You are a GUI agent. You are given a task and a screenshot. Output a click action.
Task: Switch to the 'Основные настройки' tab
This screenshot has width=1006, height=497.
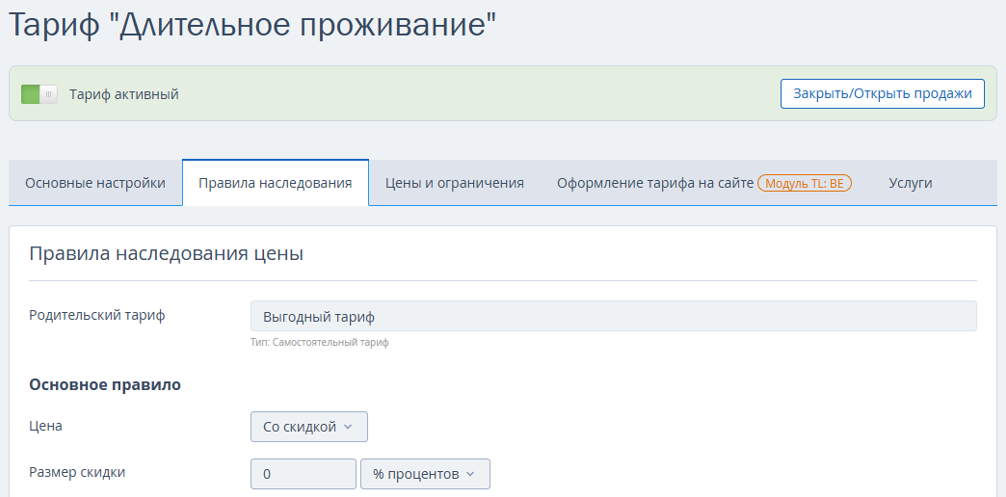[x=95, y=183]
